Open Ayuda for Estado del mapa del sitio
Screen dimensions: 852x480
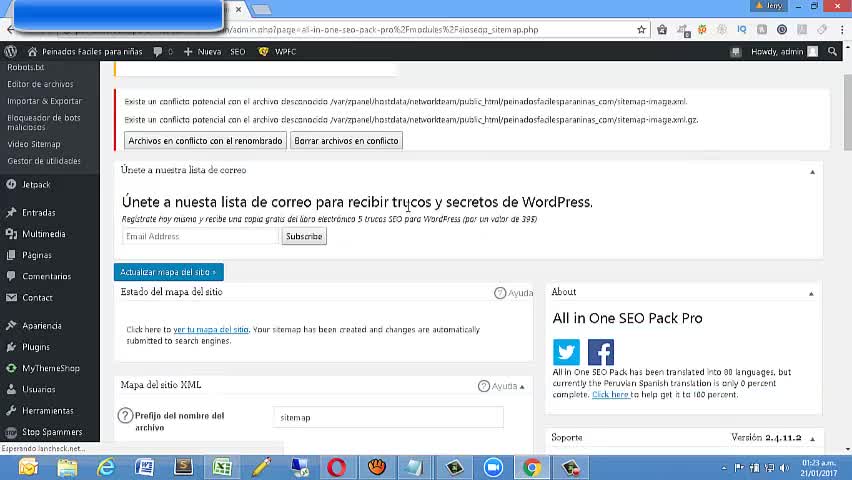click(x=513, y=293)
